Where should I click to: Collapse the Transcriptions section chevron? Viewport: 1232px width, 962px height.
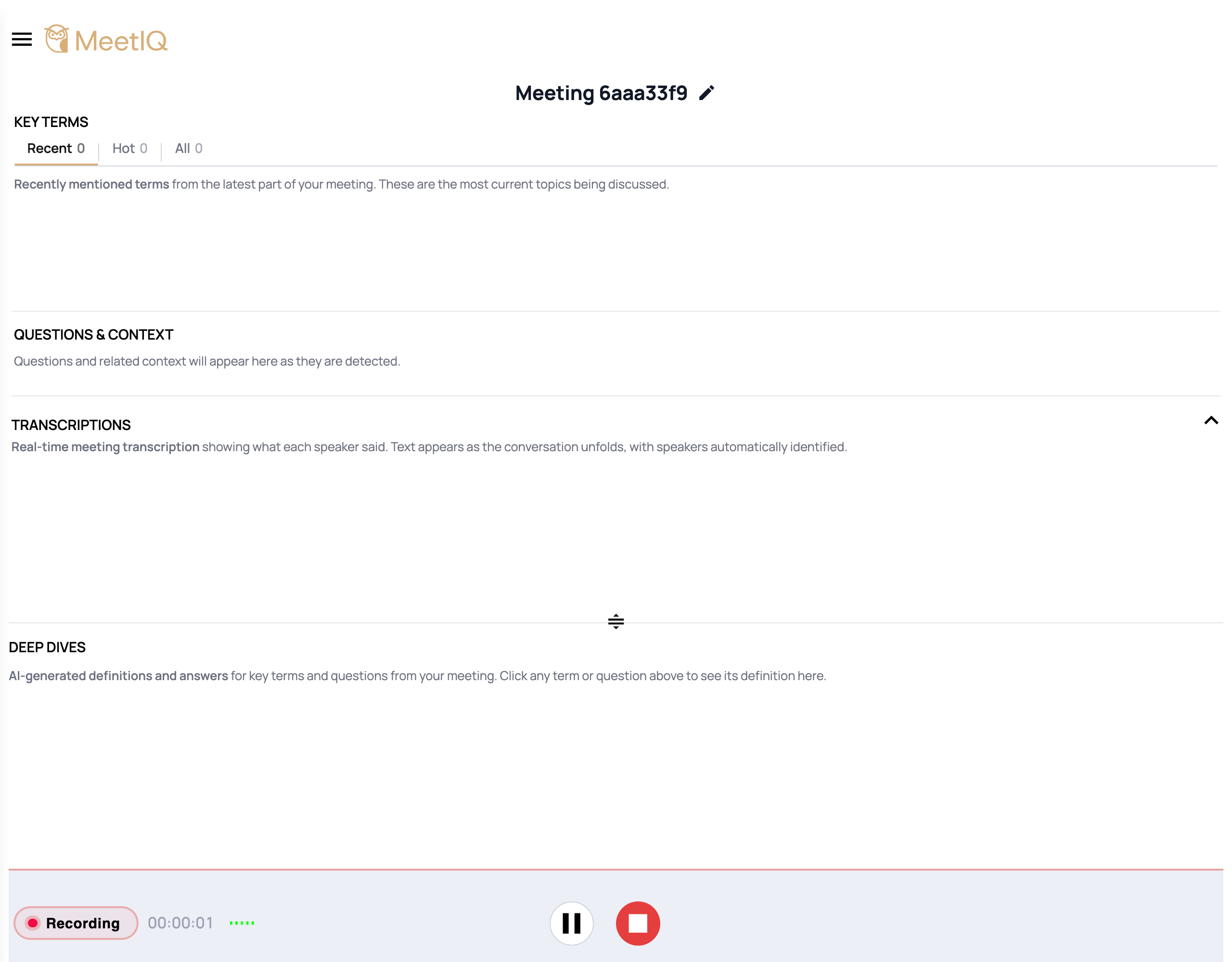tap(1210, 421)
